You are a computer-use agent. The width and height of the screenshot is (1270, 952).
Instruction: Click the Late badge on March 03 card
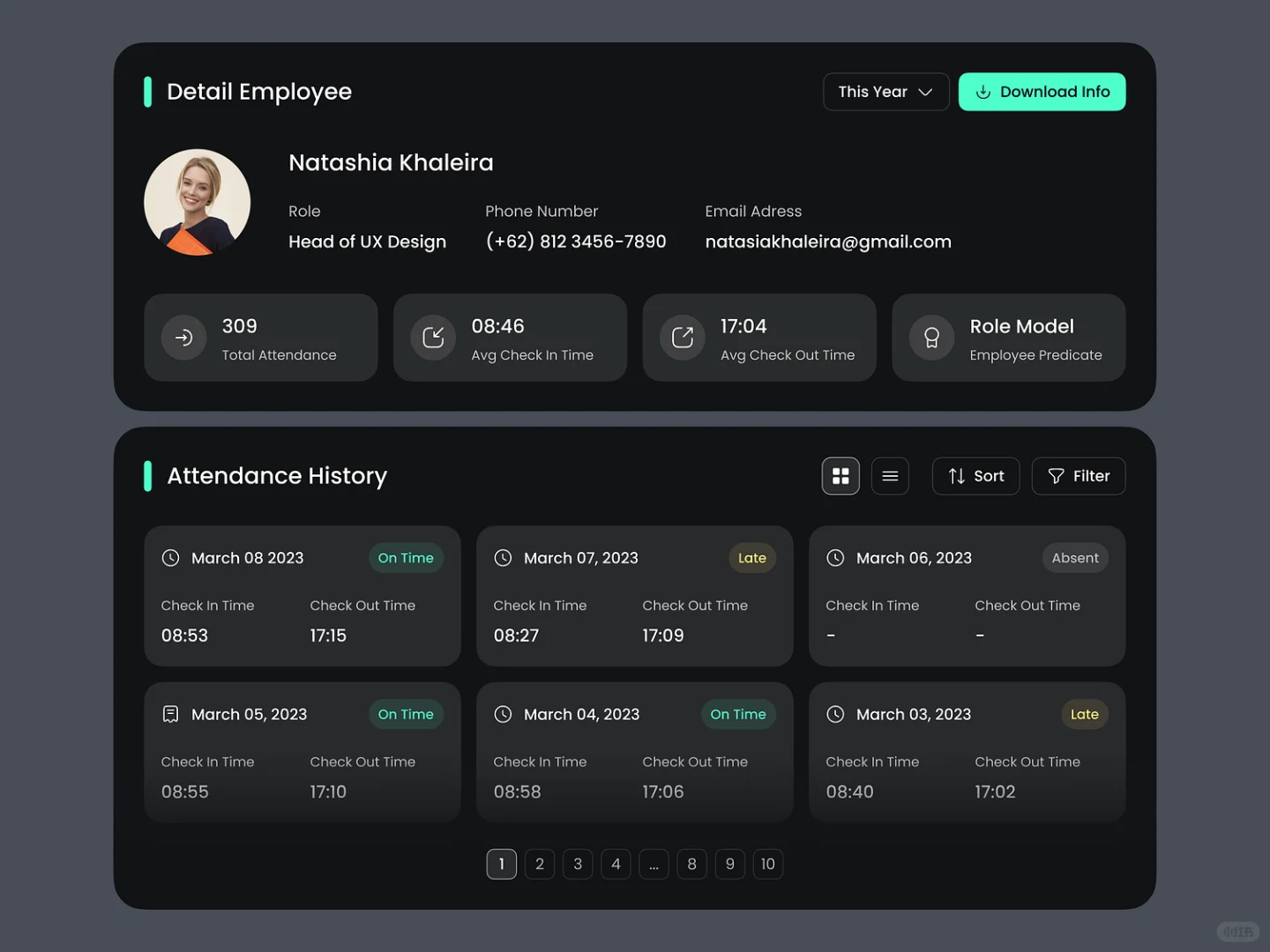(1085, 714)
